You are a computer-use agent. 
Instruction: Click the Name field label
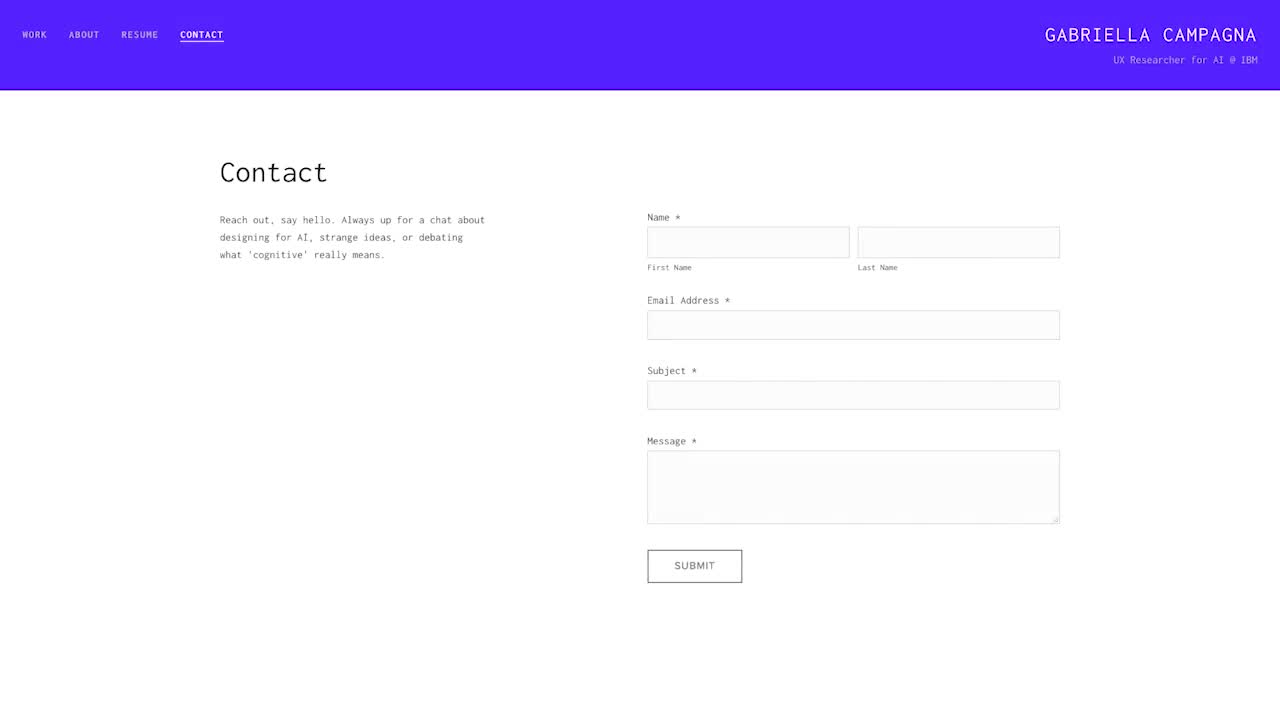tap(663, 217)
